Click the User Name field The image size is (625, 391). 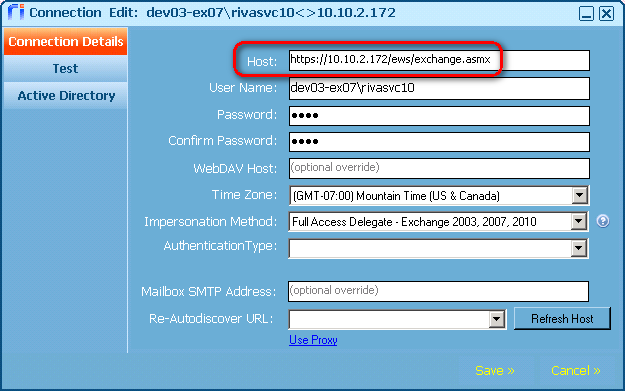[439, 88]
